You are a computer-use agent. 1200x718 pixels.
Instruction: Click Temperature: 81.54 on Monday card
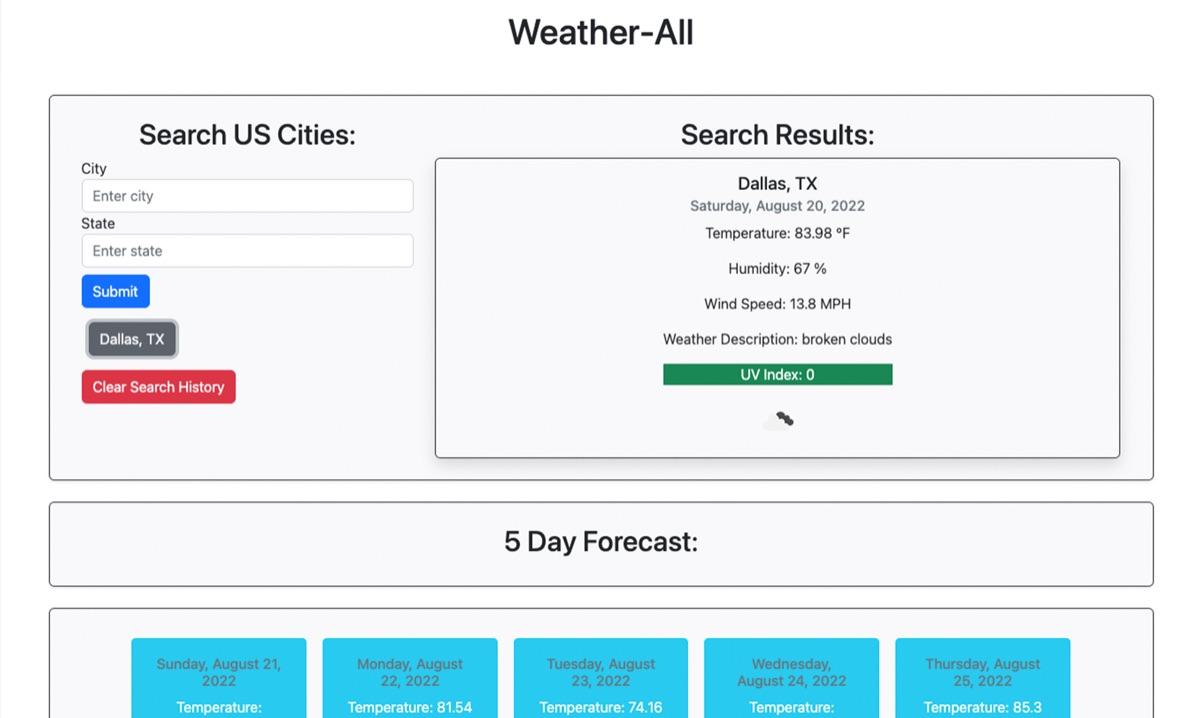tap(410, 708)
